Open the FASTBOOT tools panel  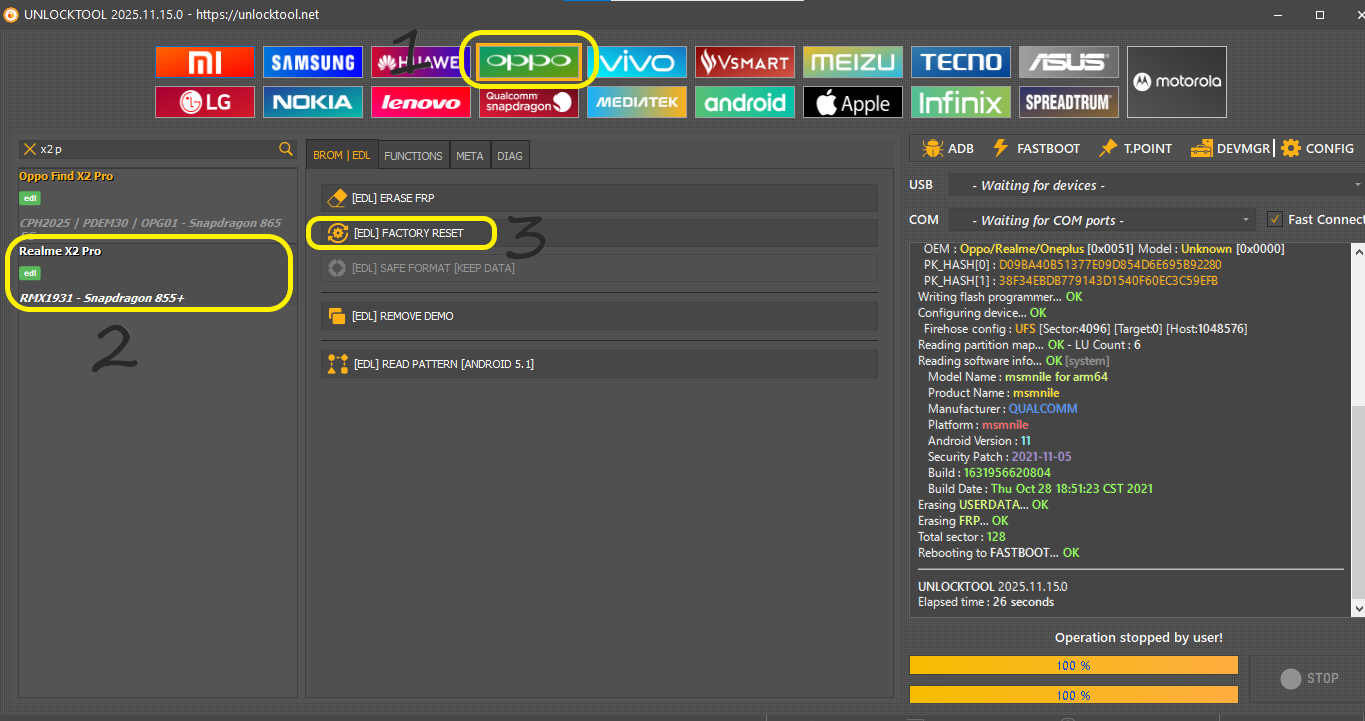[1035, 148]
